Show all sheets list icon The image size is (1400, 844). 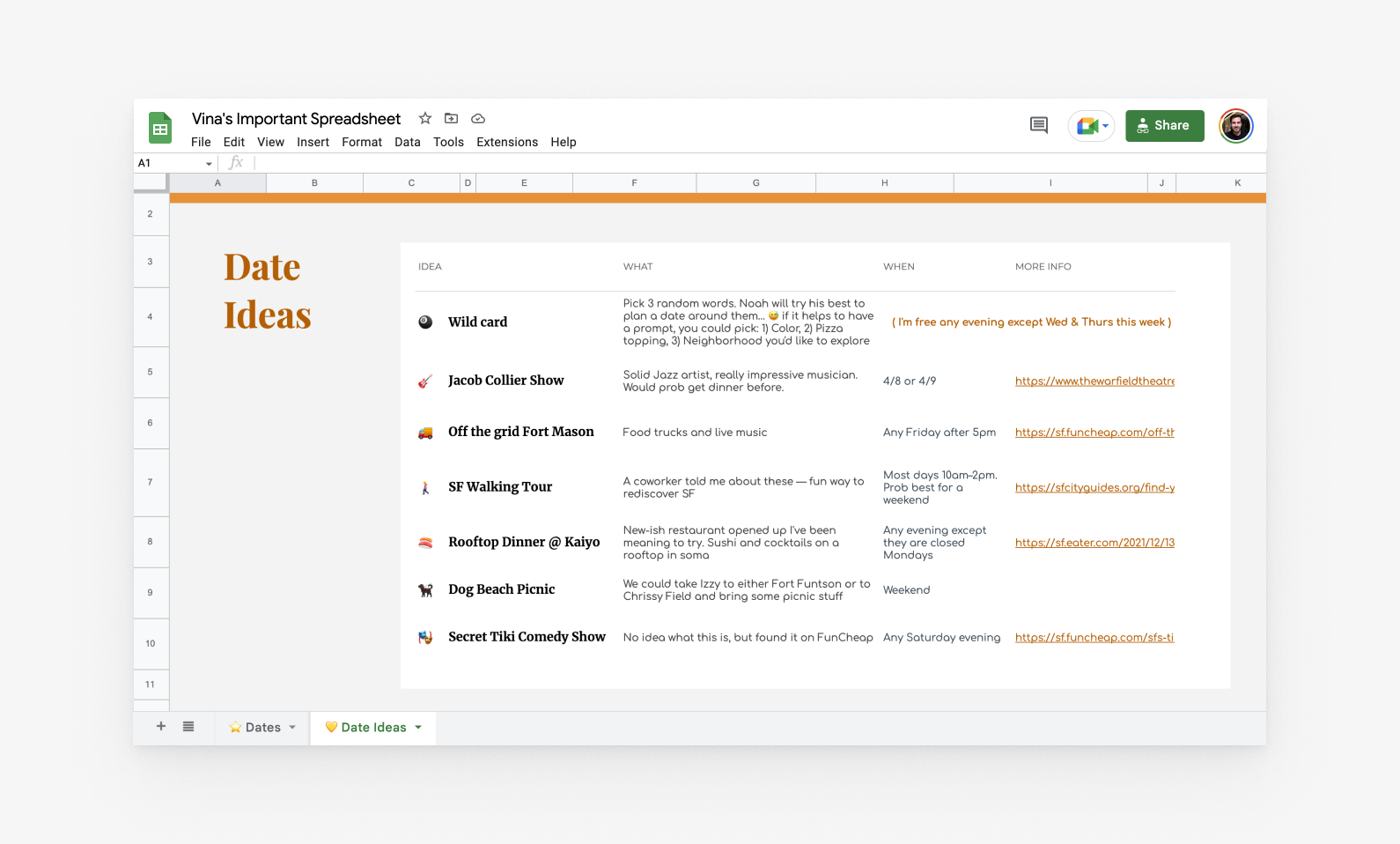tap(188, 727)
